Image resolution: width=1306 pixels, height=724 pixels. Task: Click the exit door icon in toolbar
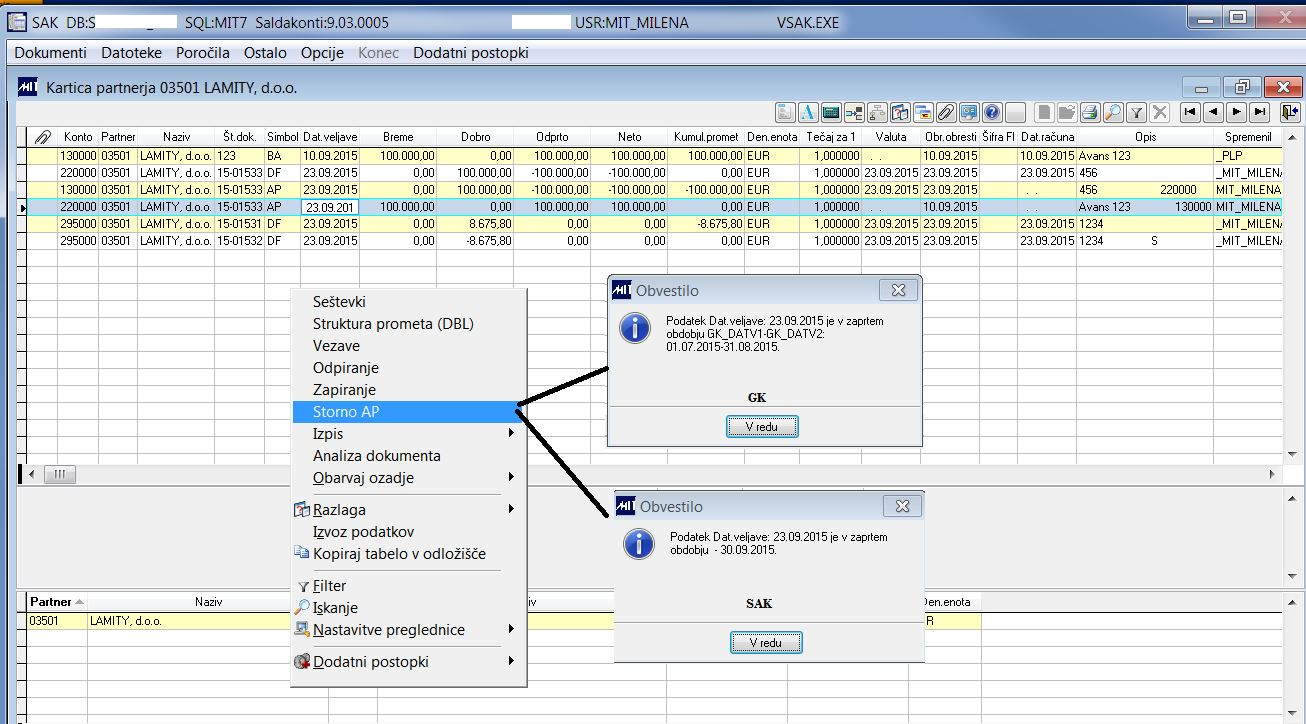pos(1290,112)
